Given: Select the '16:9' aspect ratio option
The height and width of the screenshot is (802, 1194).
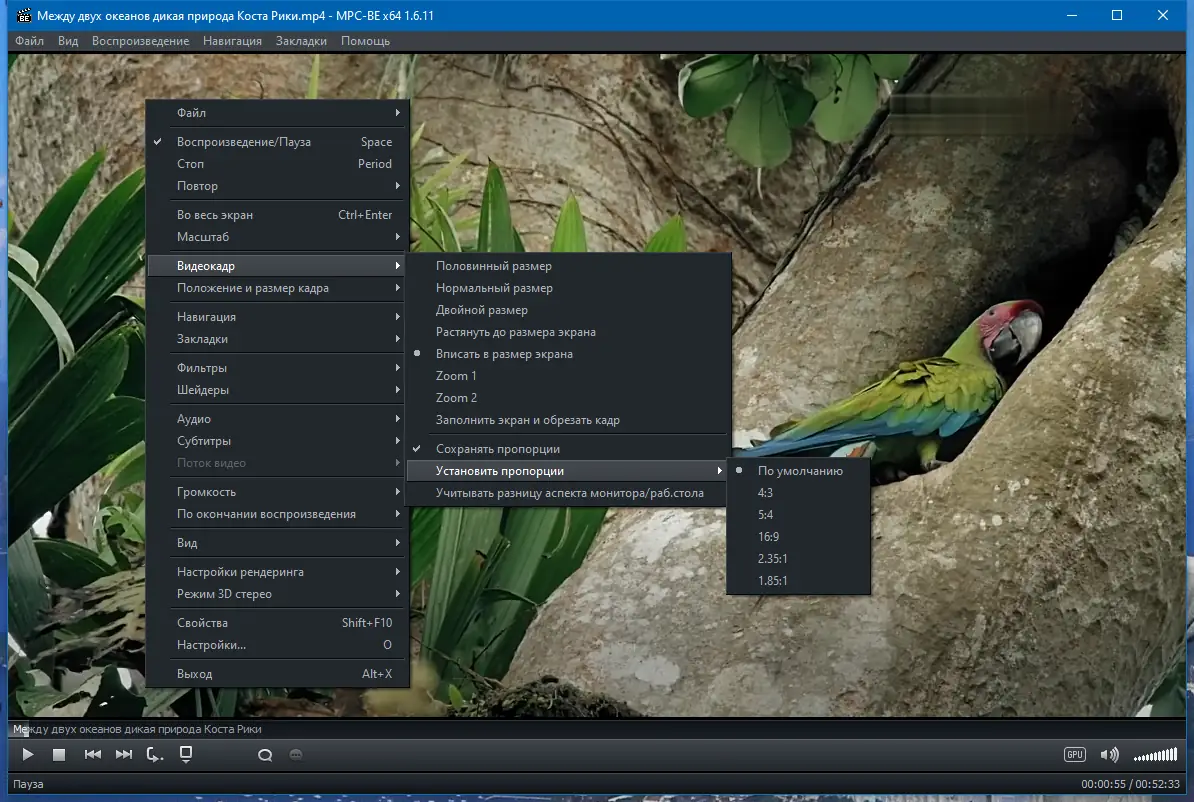Looking at the screenshot, I should coord(769,537).
